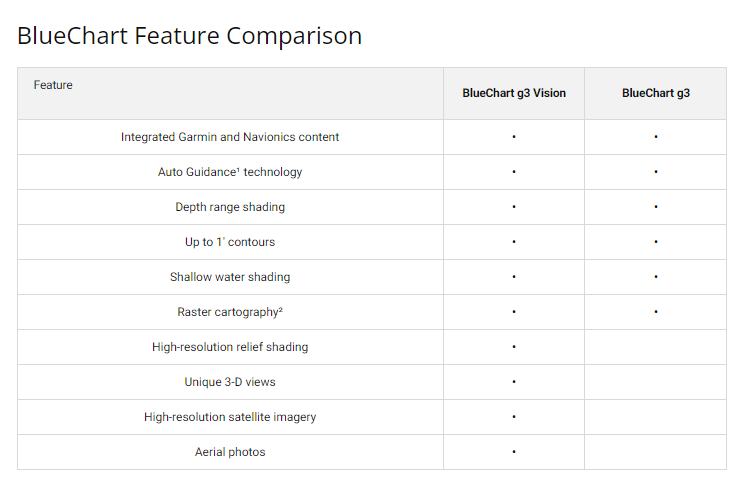Click empty g3 cell for satellite imagery

pyautogui.click(x=656, y=417)
